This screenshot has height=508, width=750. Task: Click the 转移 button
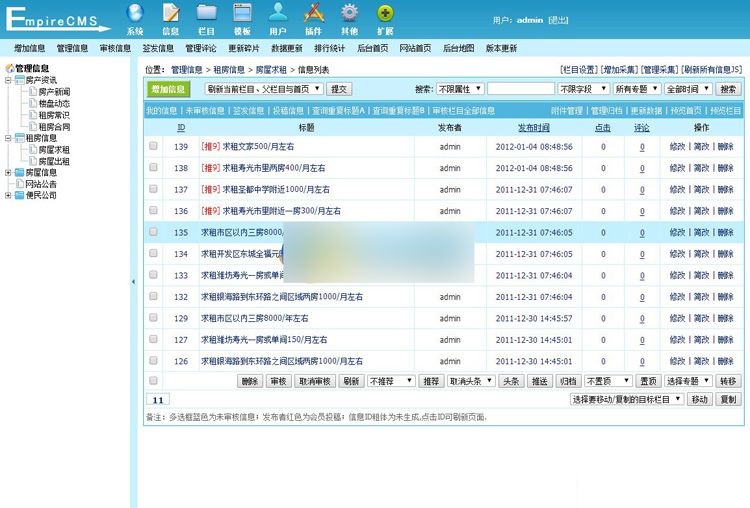point(728,381)
